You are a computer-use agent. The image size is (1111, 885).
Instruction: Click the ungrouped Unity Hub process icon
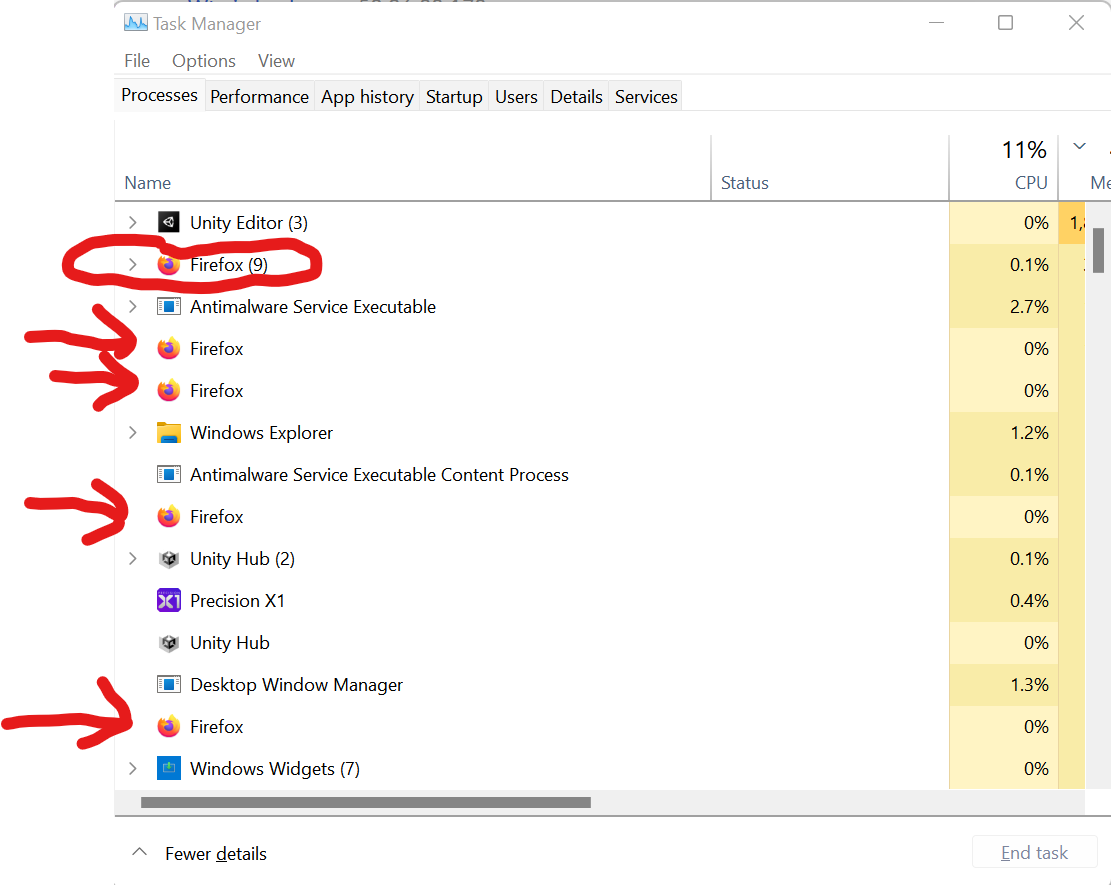169,643
